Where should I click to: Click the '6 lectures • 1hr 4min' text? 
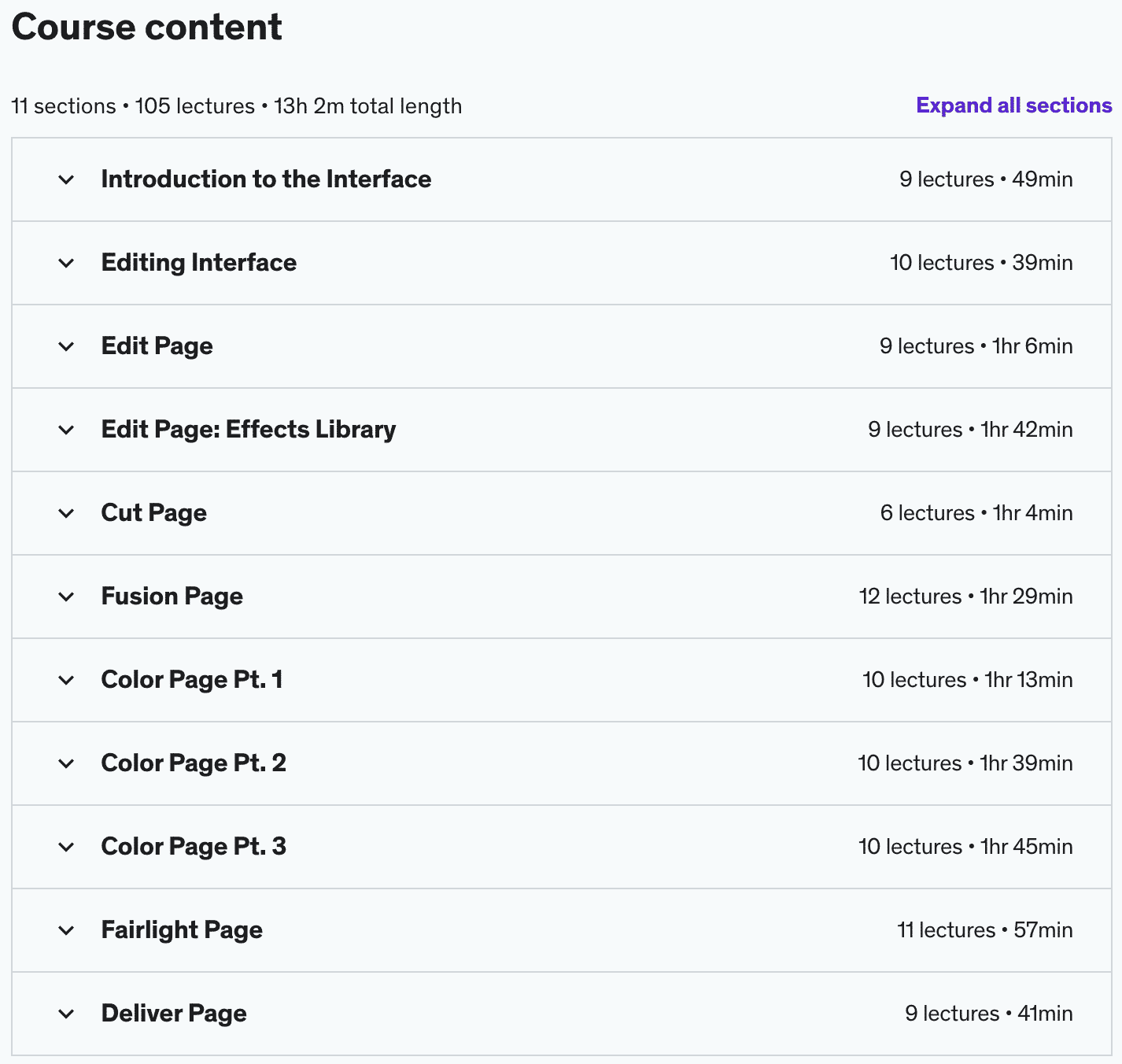click(976, 513)
